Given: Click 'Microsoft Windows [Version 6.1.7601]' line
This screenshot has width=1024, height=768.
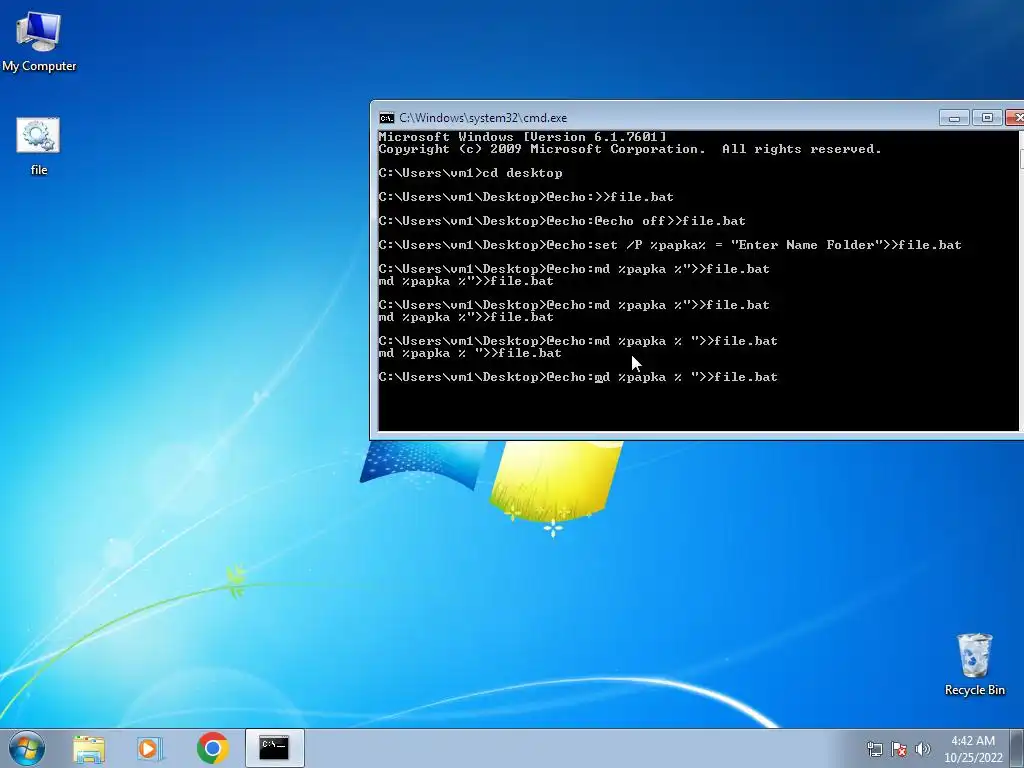Looking at the screenshot, I should (x=522, y=136).
